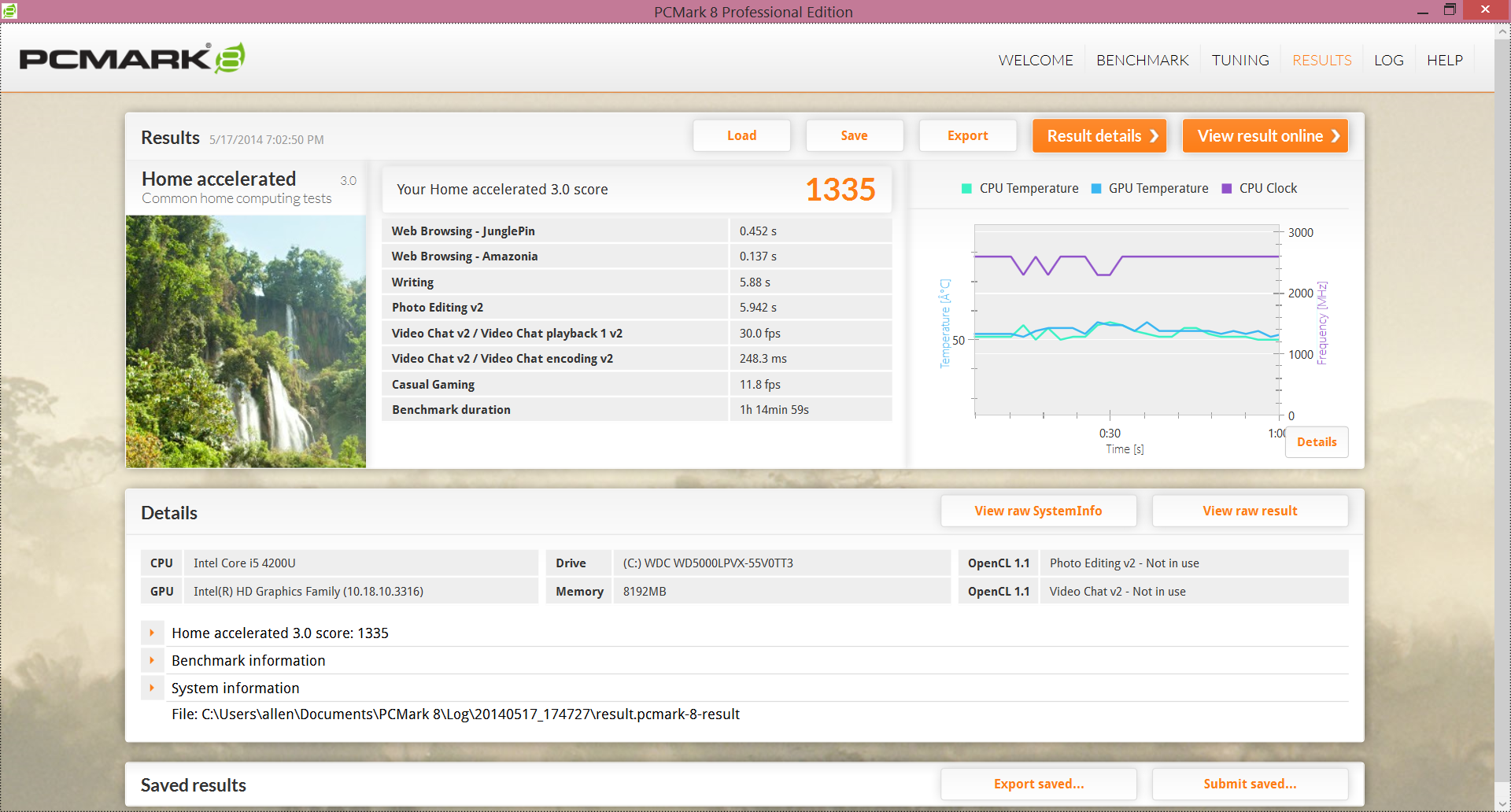
Task: Click Photo Editing v2 - Not in use
Action: [x=1194, y=563]
